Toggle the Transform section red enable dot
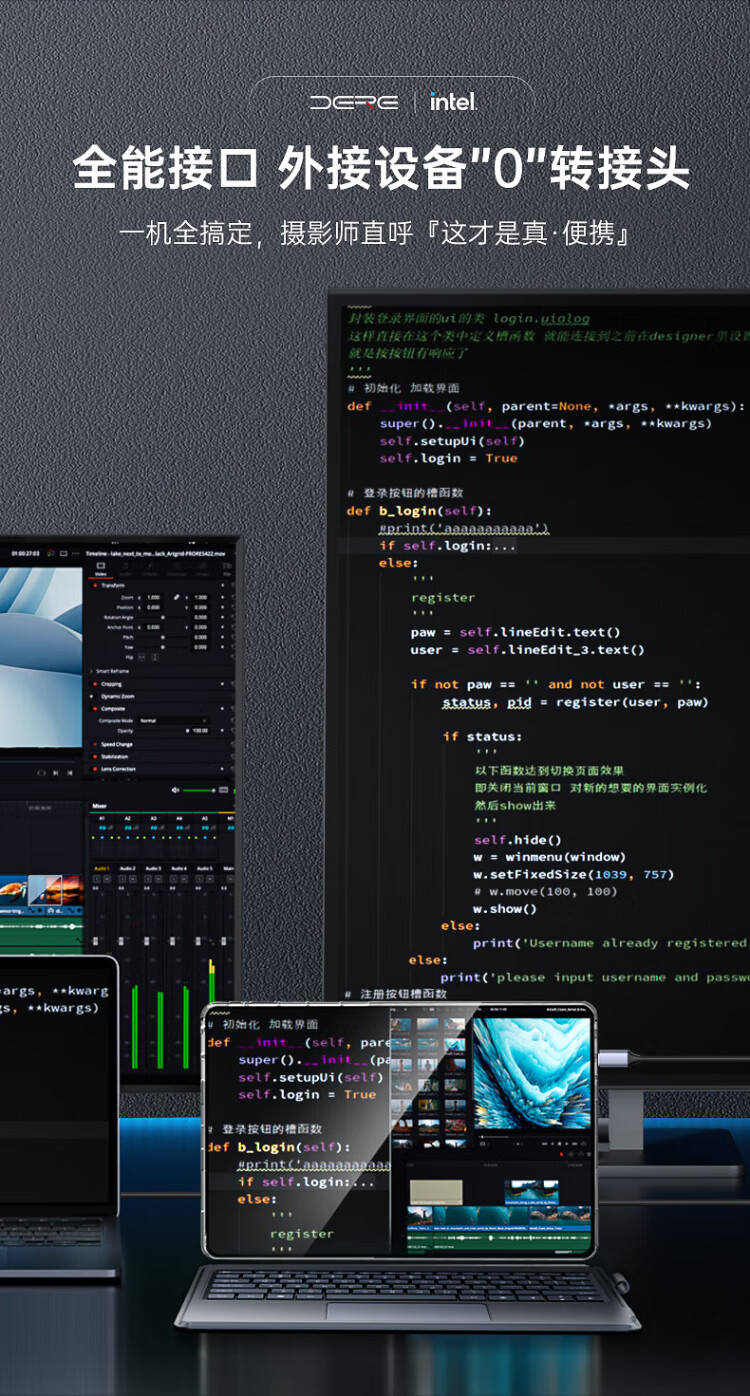The image size is (750, 1396). pyautogui.click(x=95, y=585)
